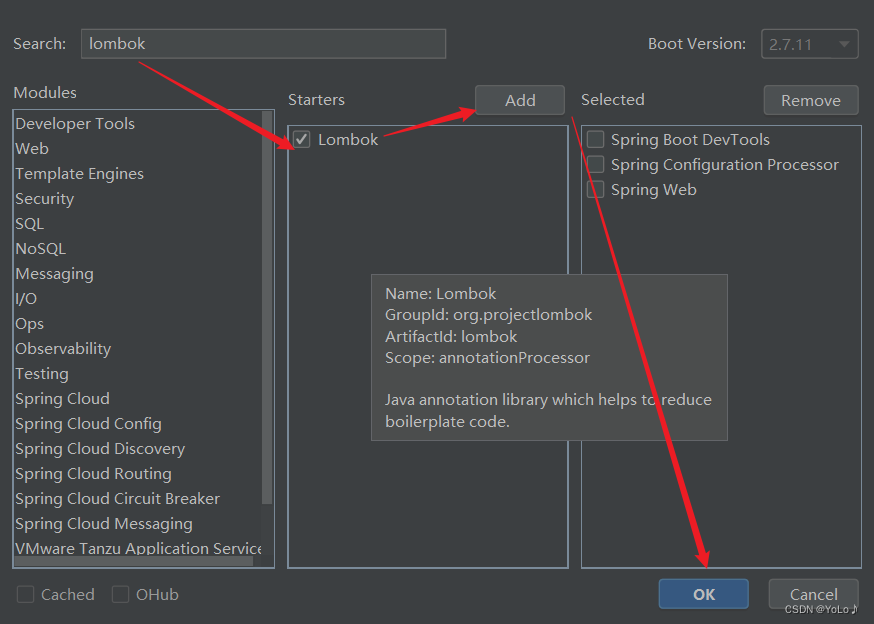Select the I/O module

click(137, 299)
